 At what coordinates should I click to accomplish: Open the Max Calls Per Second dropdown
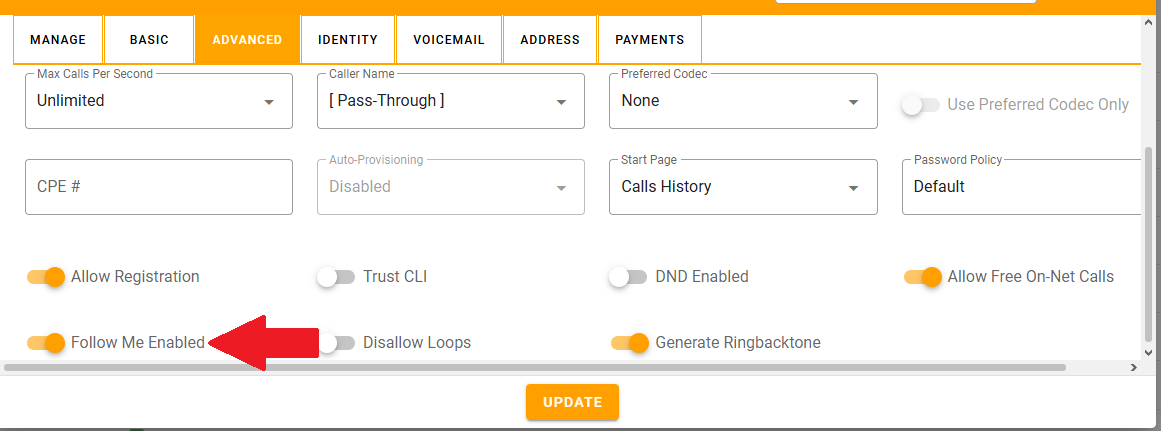[x=158, y=101]
